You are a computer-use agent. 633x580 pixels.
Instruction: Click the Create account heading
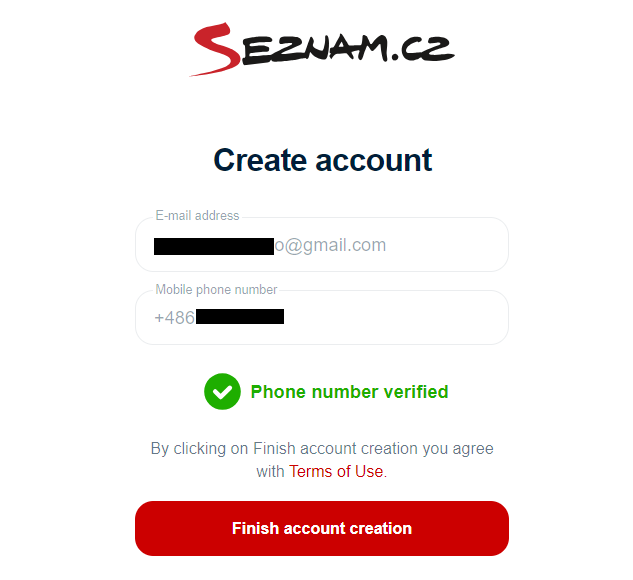coord(323,160)
